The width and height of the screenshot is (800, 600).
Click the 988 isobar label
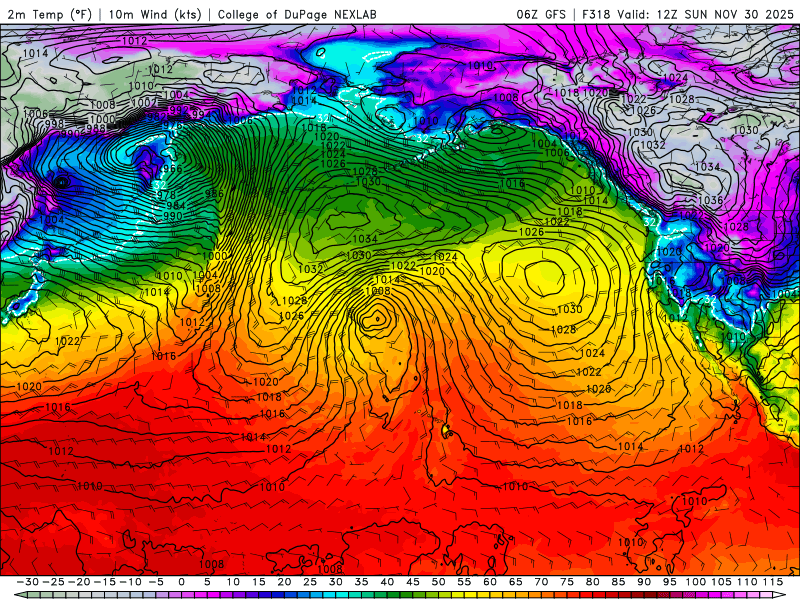point(95,128)
